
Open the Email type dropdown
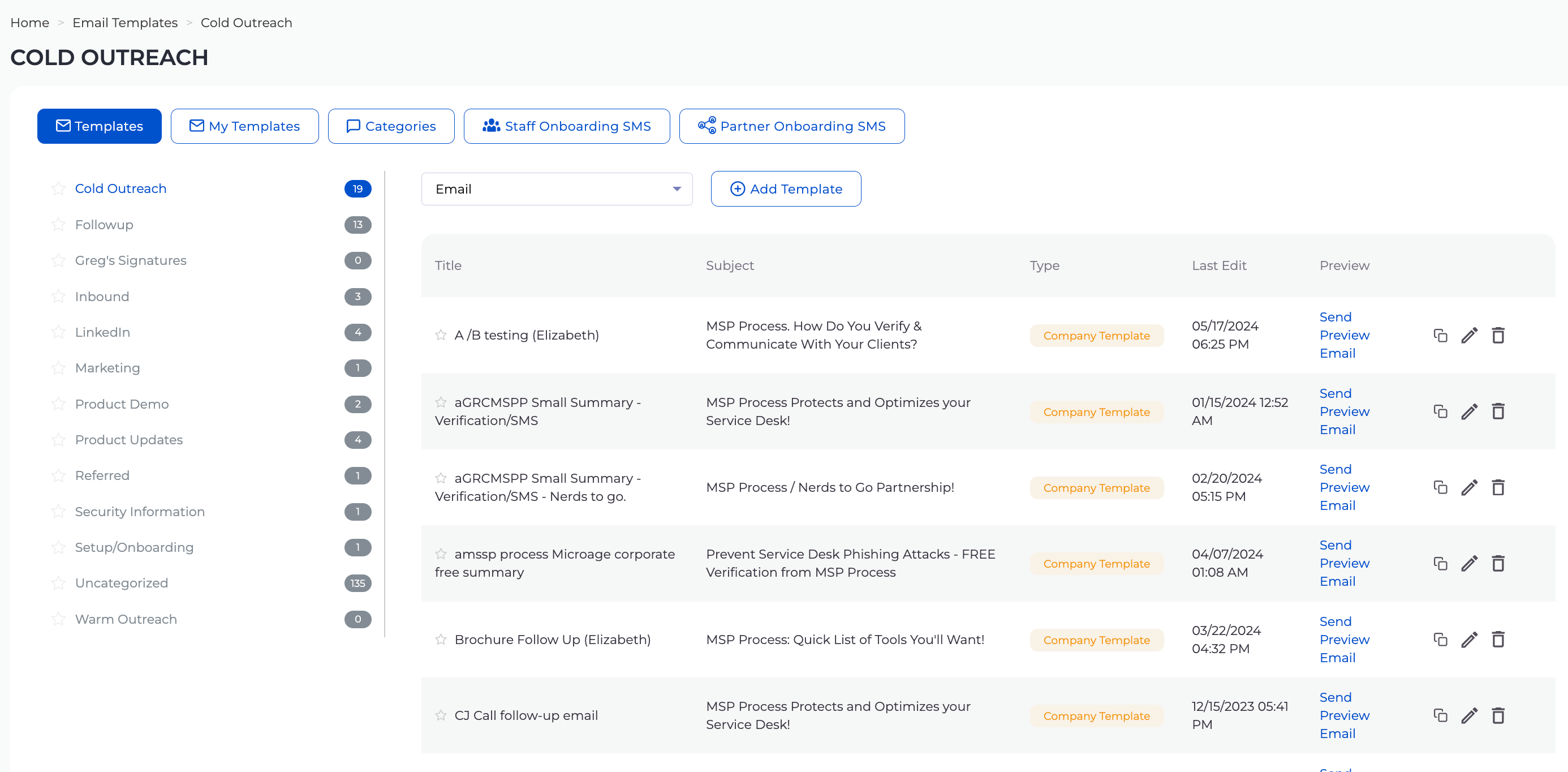pos(557,188)
